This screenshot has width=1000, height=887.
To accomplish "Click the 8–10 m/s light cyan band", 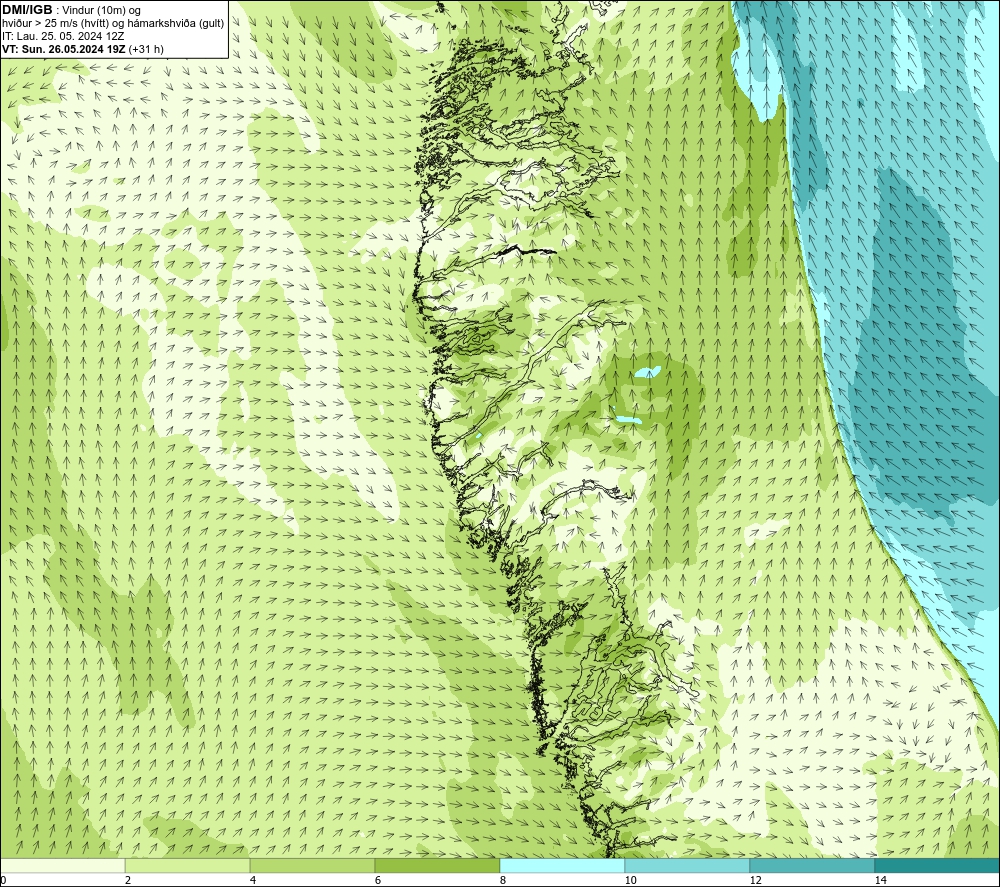I will coord(562,866).
